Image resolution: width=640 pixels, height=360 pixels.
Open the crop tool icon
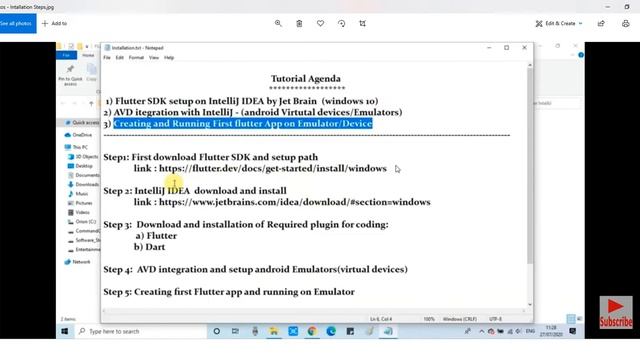click(x=362, y=23)
